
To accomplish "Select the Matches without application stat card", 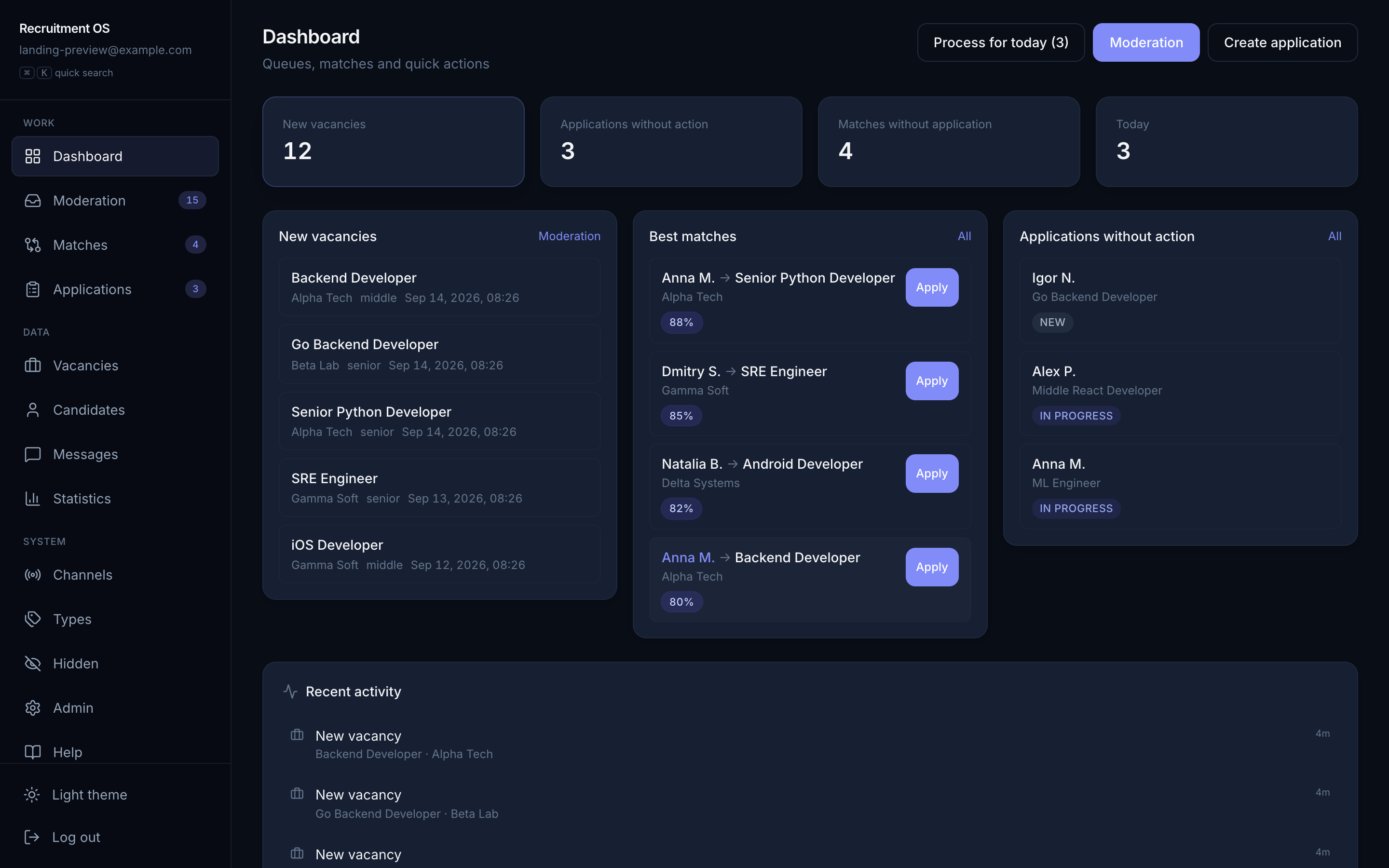I will [949, 142].
